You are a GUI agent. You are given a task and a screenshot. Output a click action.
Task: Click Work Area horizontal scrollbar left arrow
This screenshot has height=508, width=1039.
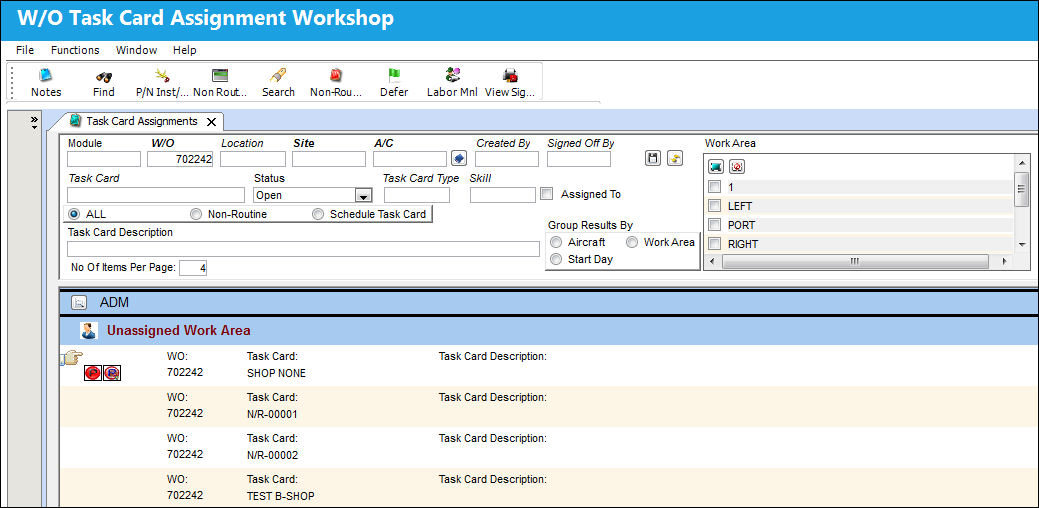pyautogui.click(x=712, y=262)
